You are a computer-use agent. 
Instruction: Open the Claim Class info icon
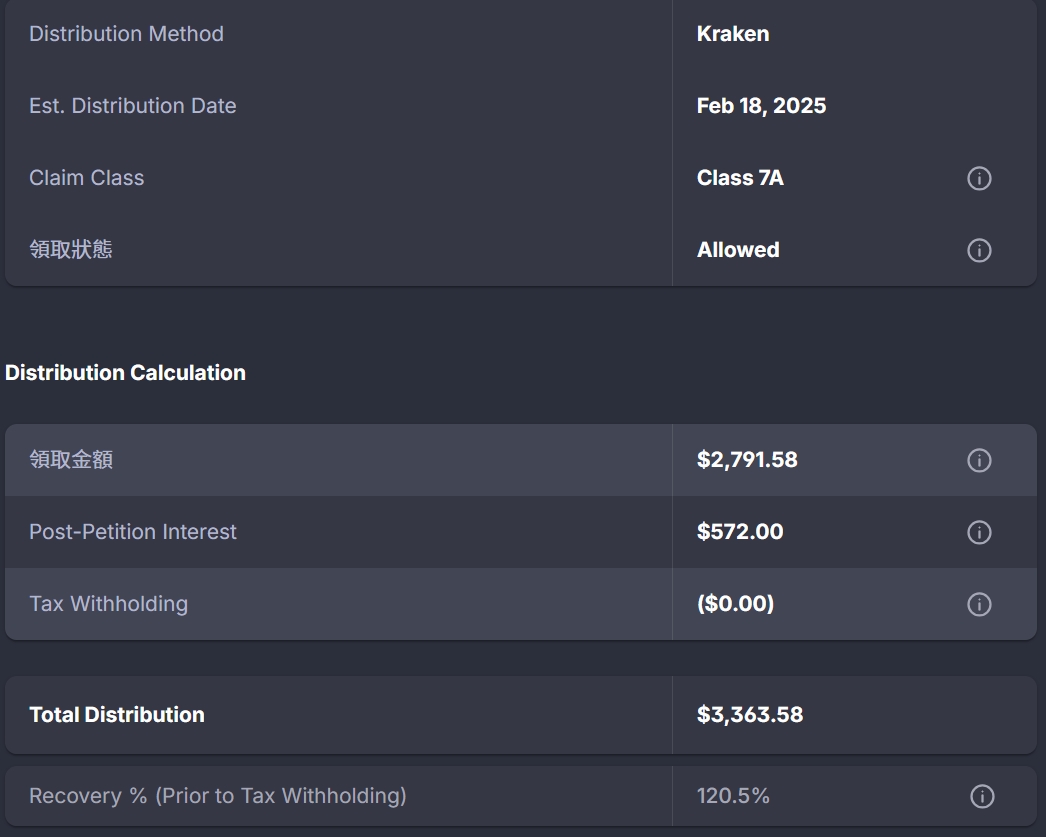(979, 178)
